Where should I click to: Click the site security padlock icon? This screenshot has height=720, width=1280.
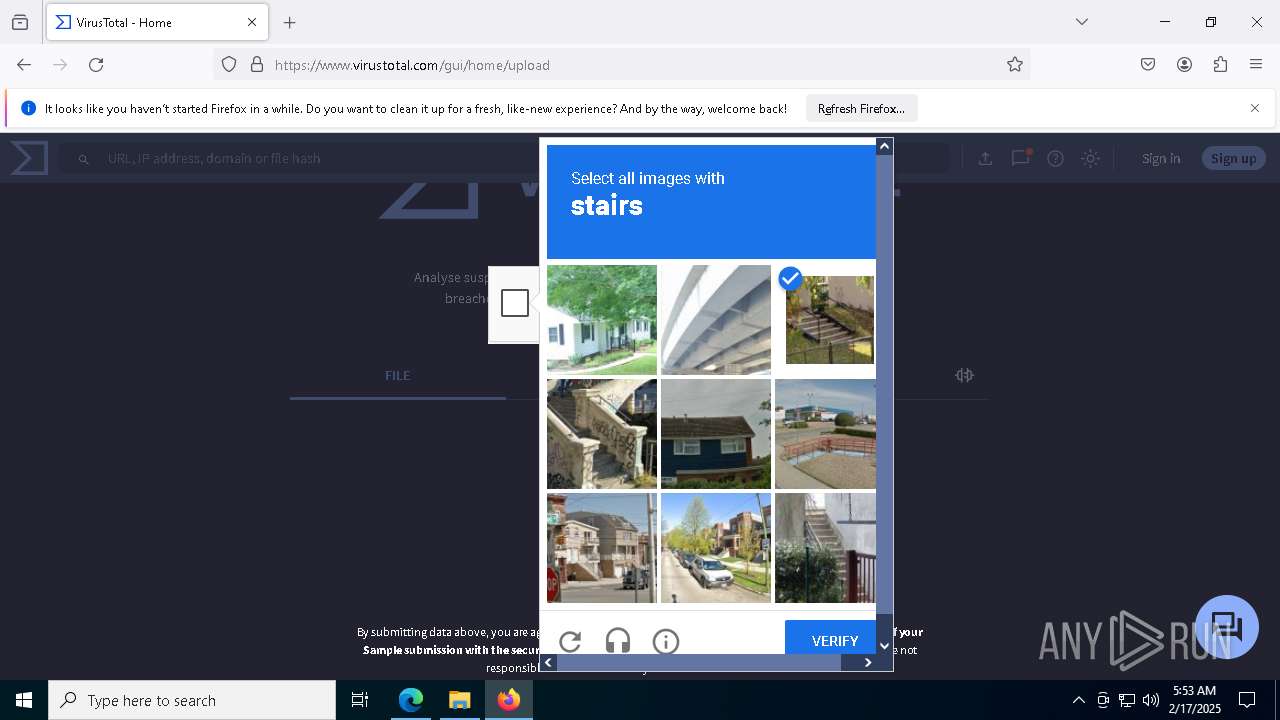257,65
